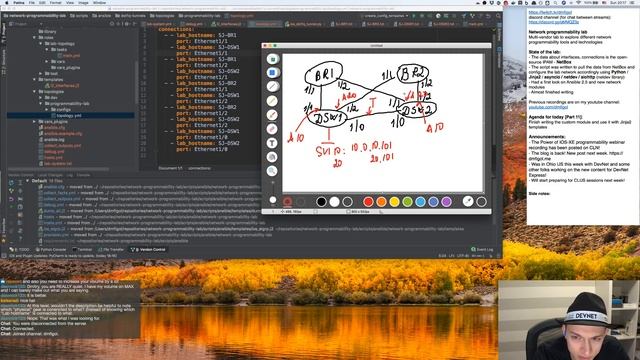640x360 pixels.
Task: Select the red brush tool in sketch toolbar
Action: (273, 115)
